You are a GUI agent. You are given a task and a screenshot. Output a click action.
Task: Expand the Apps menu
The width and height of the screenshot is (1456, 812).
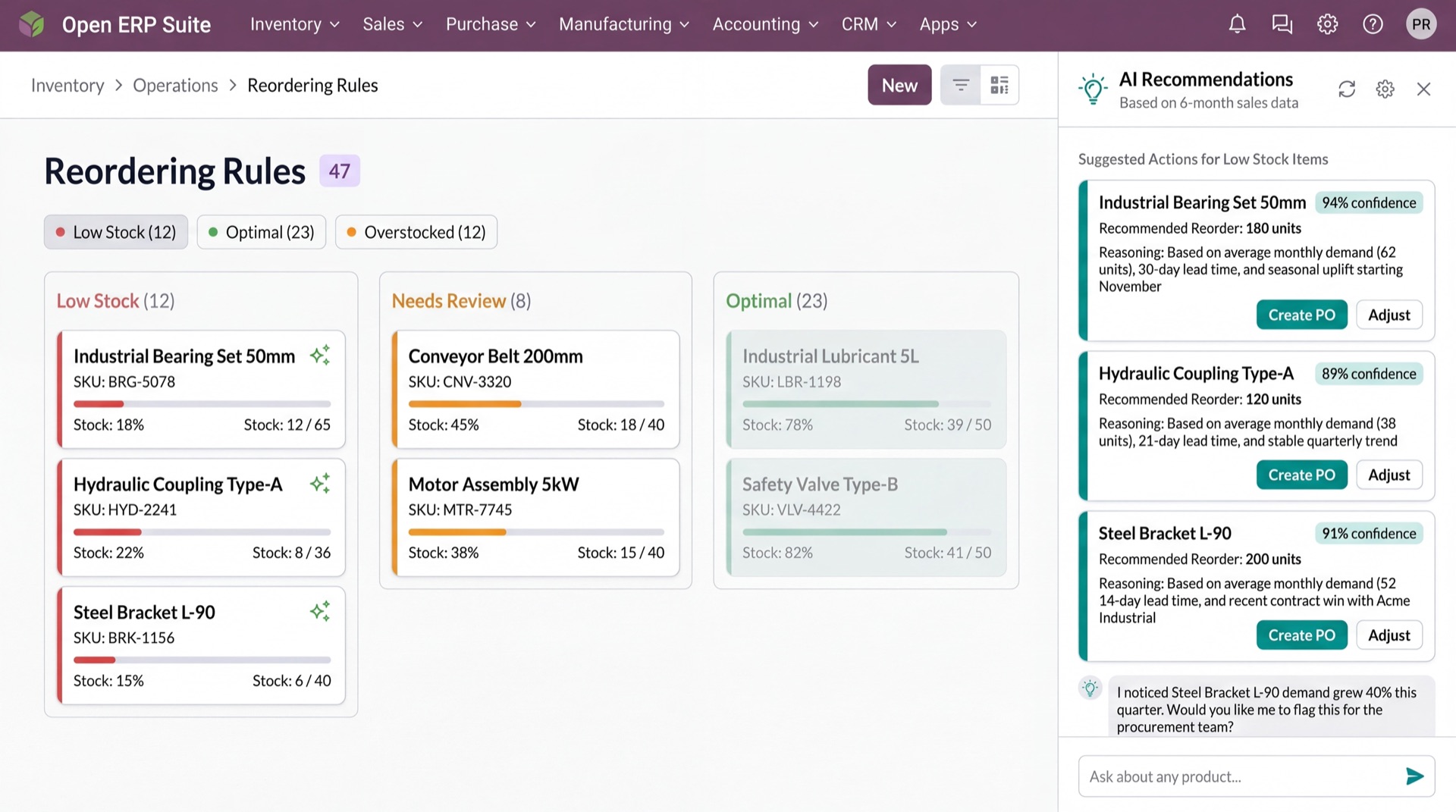[948, 24]
